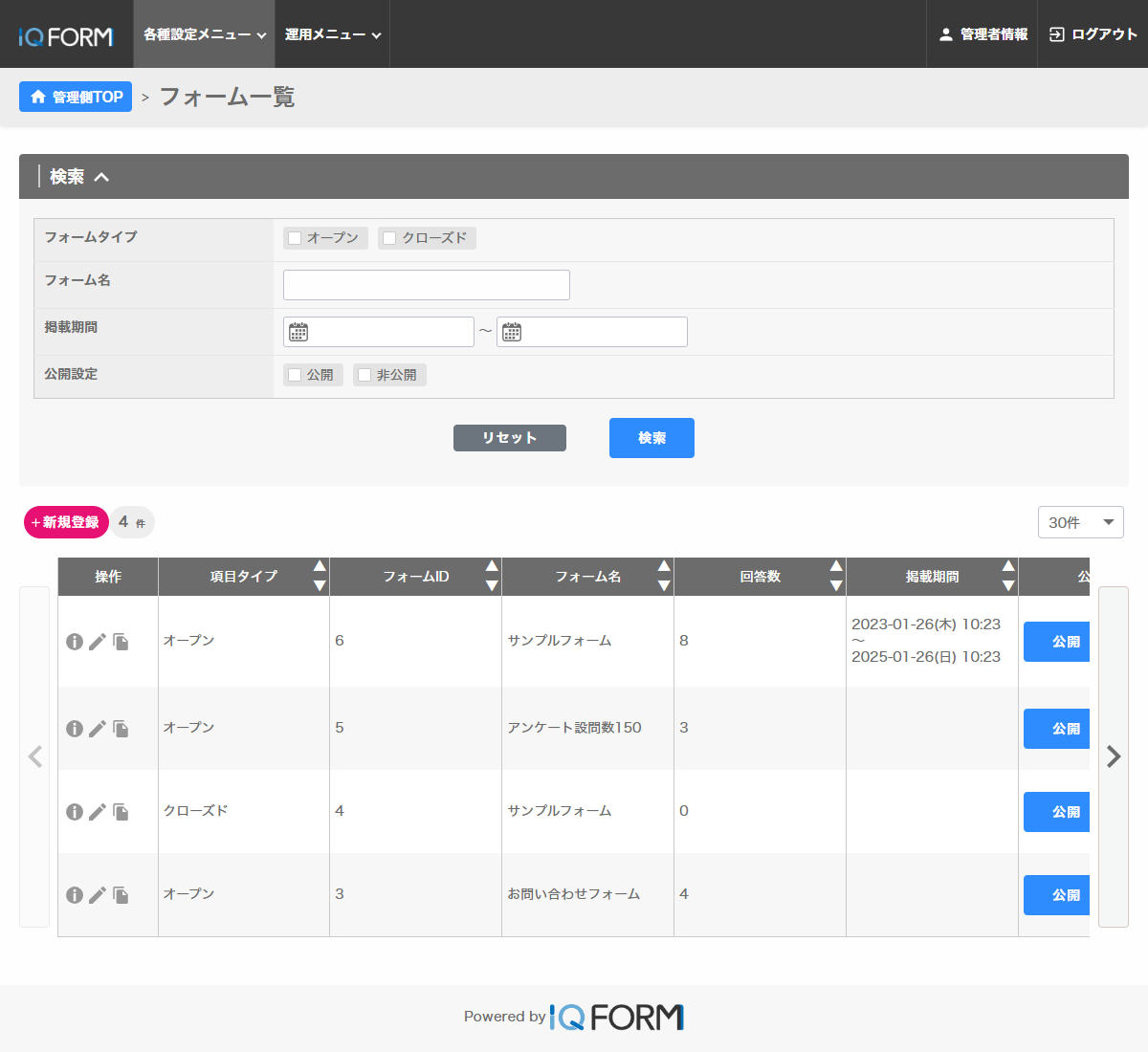Toggle 公開 status for form ID 6
1148x1052 pixels.
1057,642
